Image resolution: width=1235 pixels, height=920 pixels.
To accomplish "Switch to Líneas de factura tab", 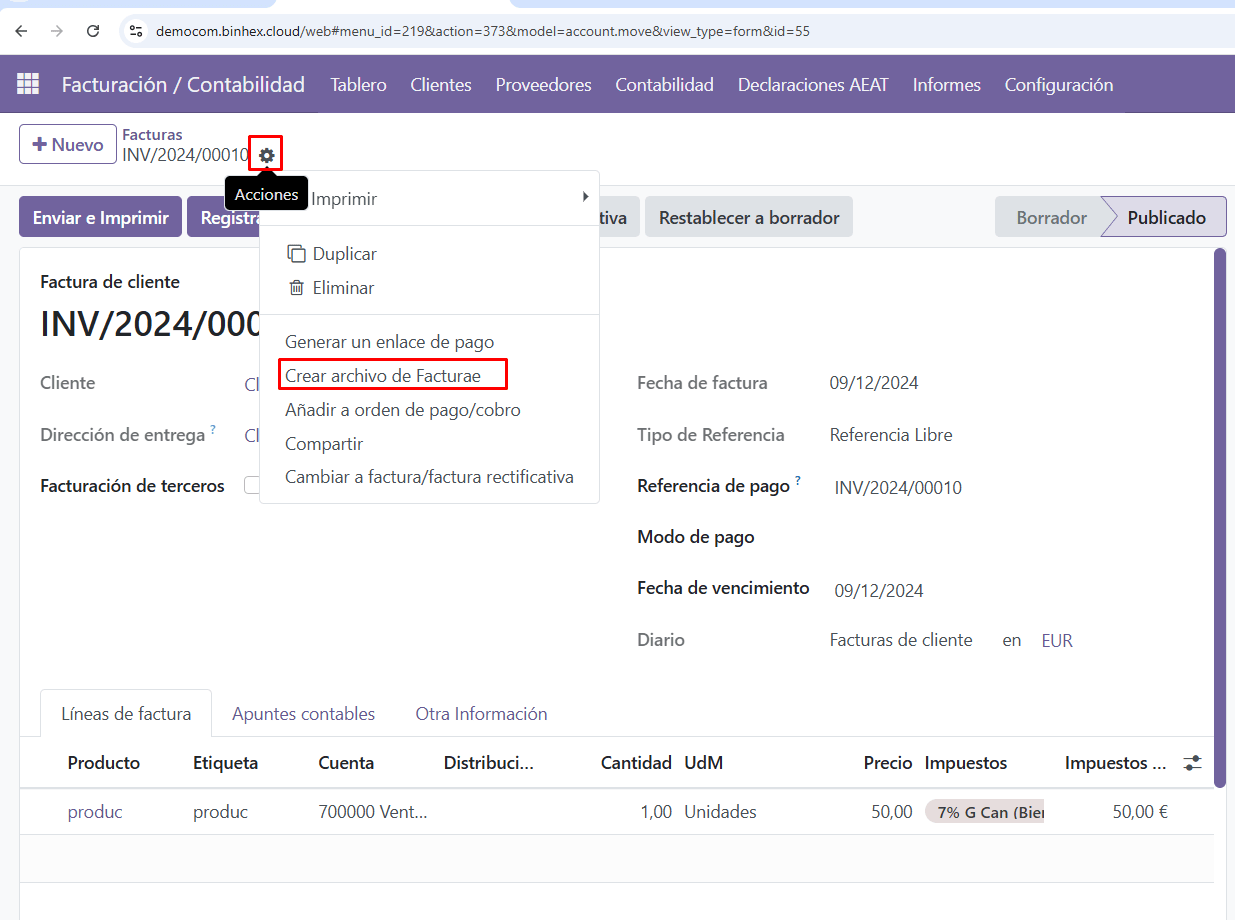I will [x=126, y=714].
